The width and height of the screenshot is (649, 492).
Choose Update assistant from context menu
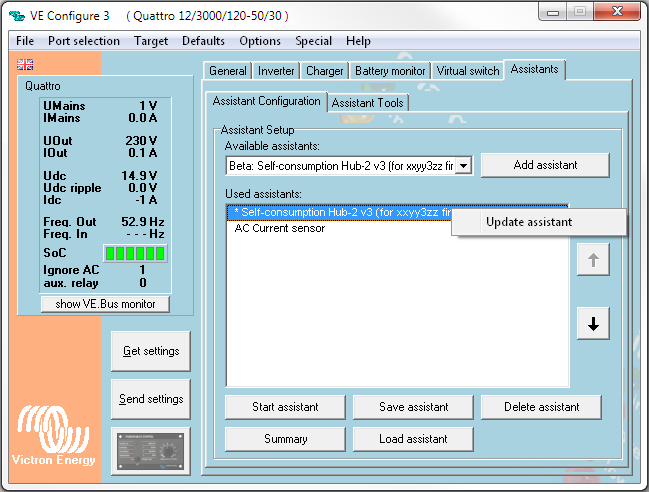coord(529,222)
